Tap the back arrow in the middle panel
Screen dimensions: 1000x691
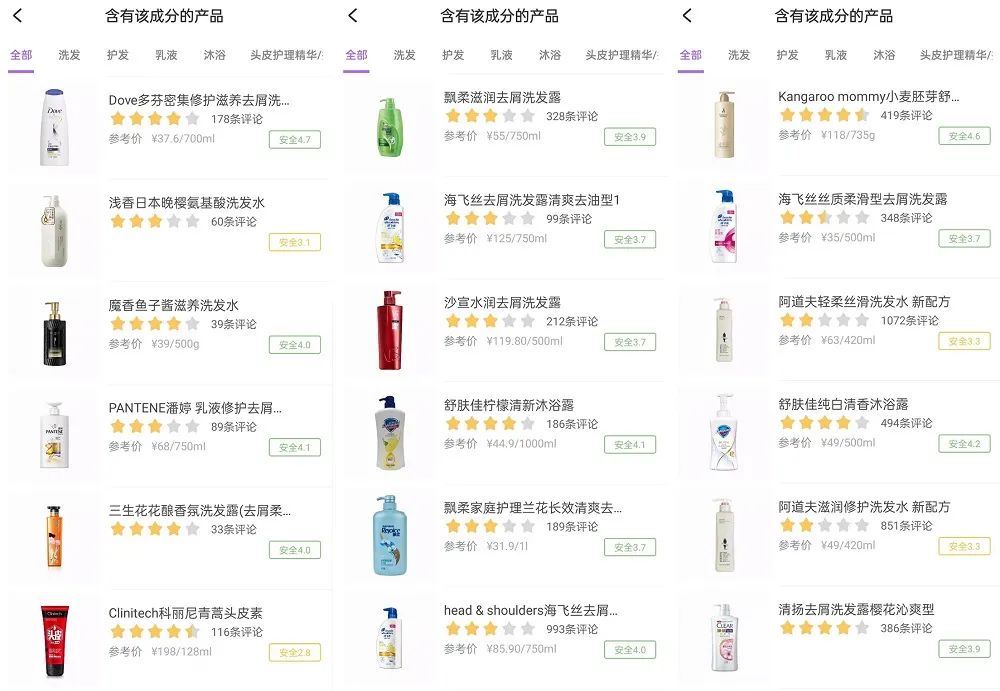[x=353, y=15]
